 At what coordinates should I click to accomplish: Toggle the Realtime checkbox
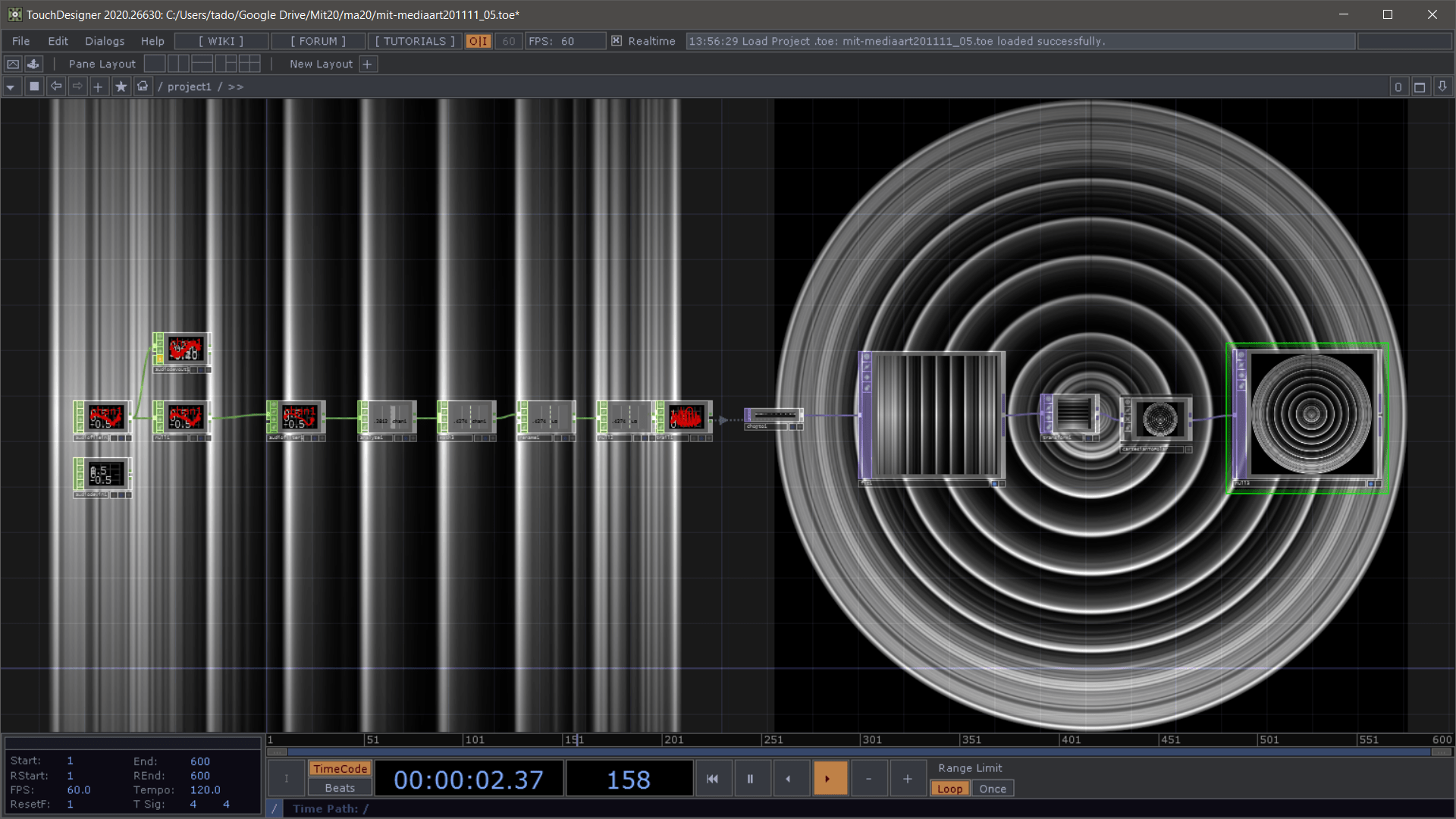pos(617,41)
